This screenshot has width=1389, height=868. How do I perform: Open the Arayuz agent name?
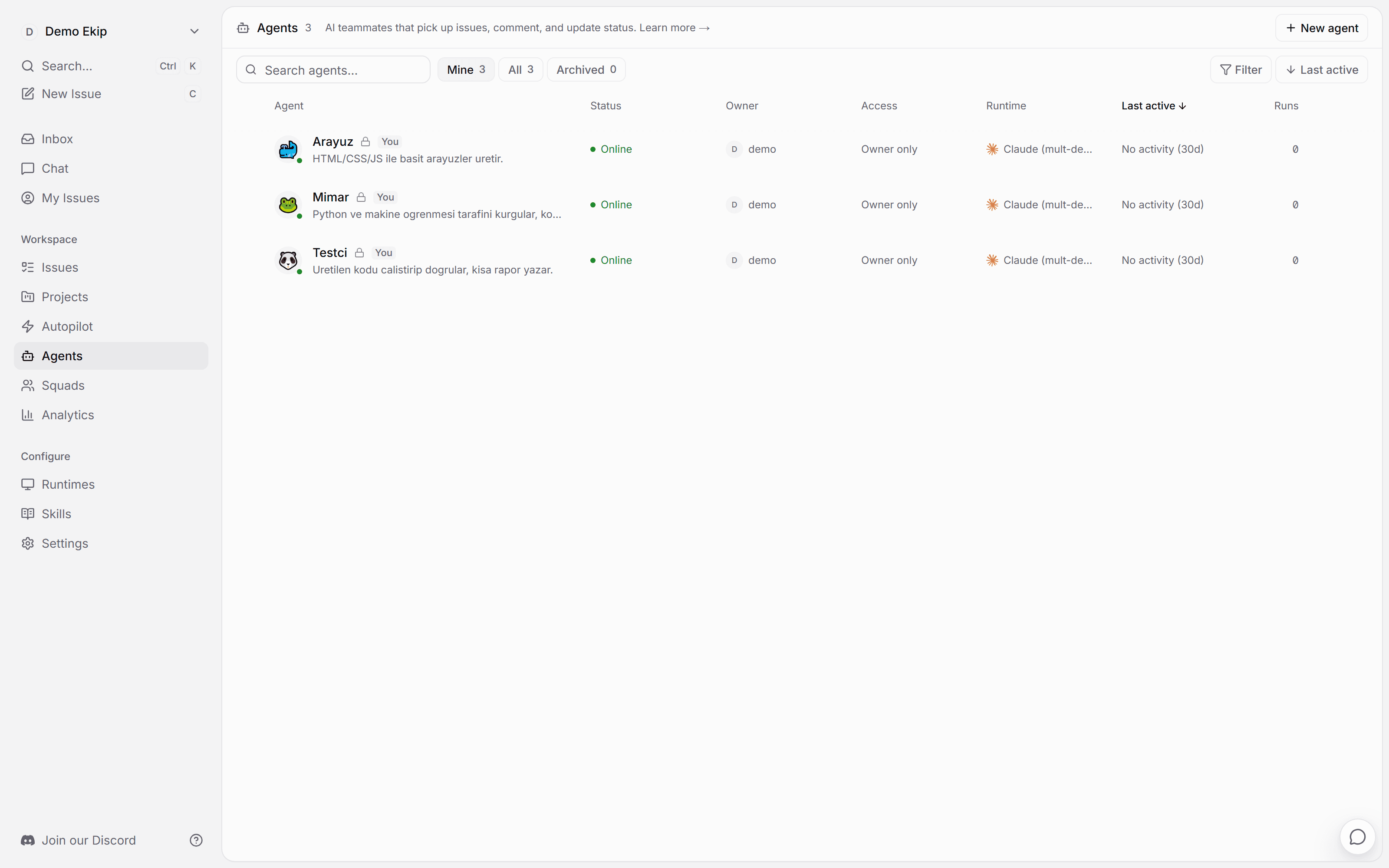[x=333, y=142]
